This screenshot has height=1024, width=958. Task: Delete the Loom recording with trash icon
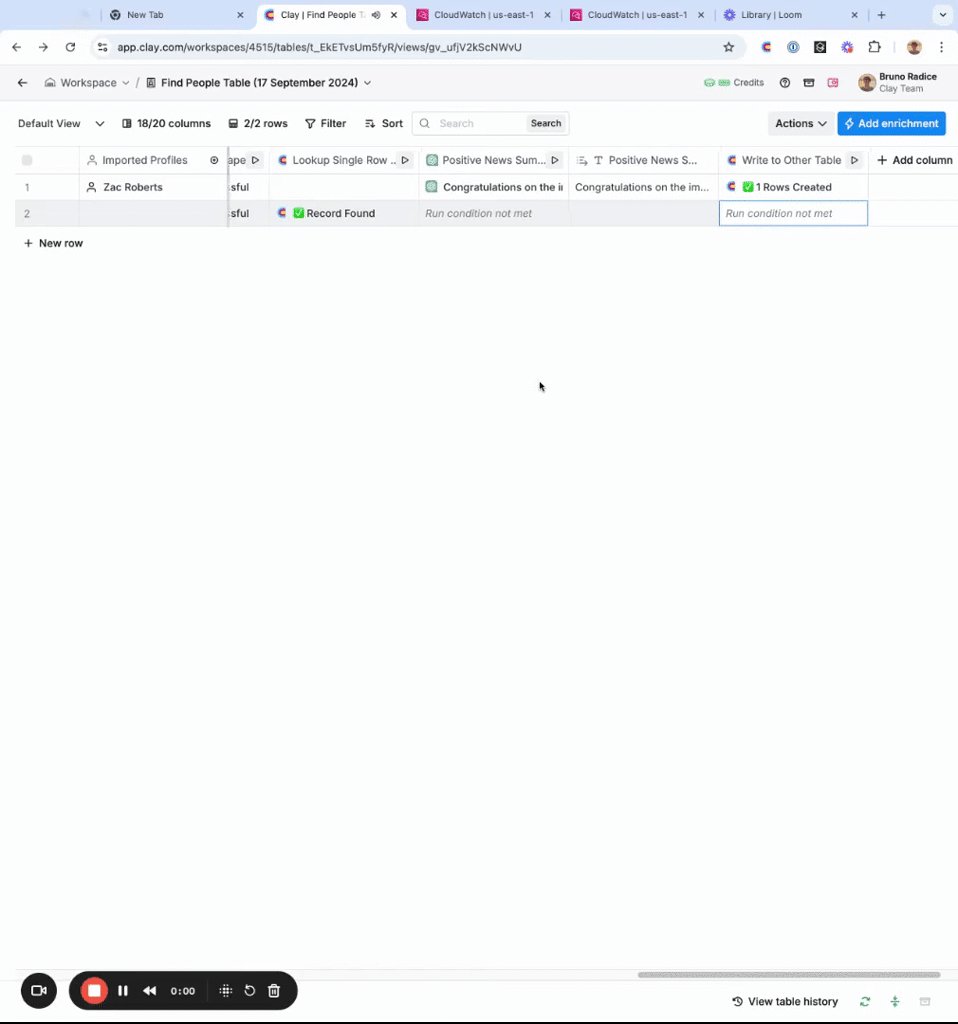(x=274, y=991)
